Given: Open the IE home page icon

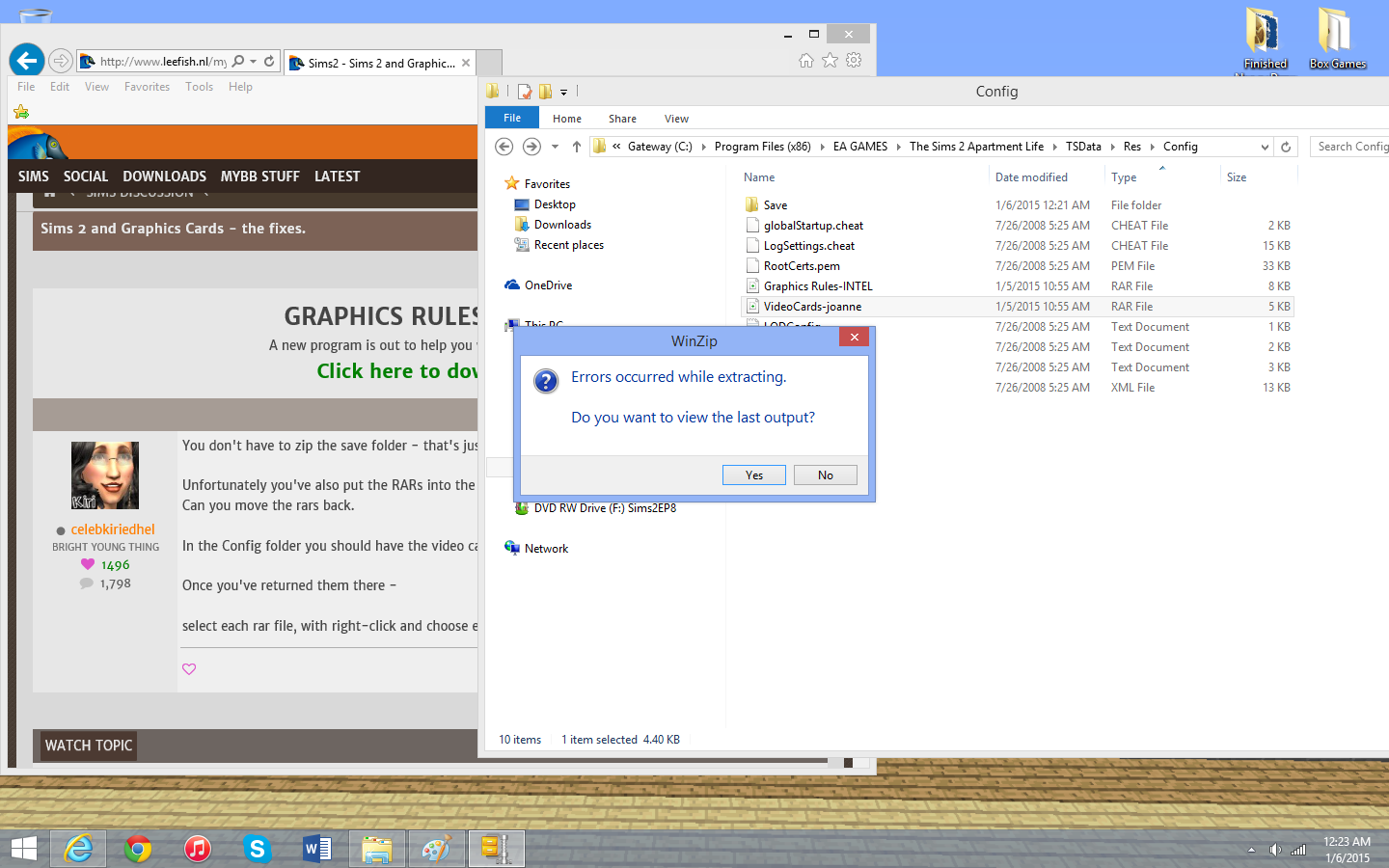Looking at the screenshot, I should 806,61.
